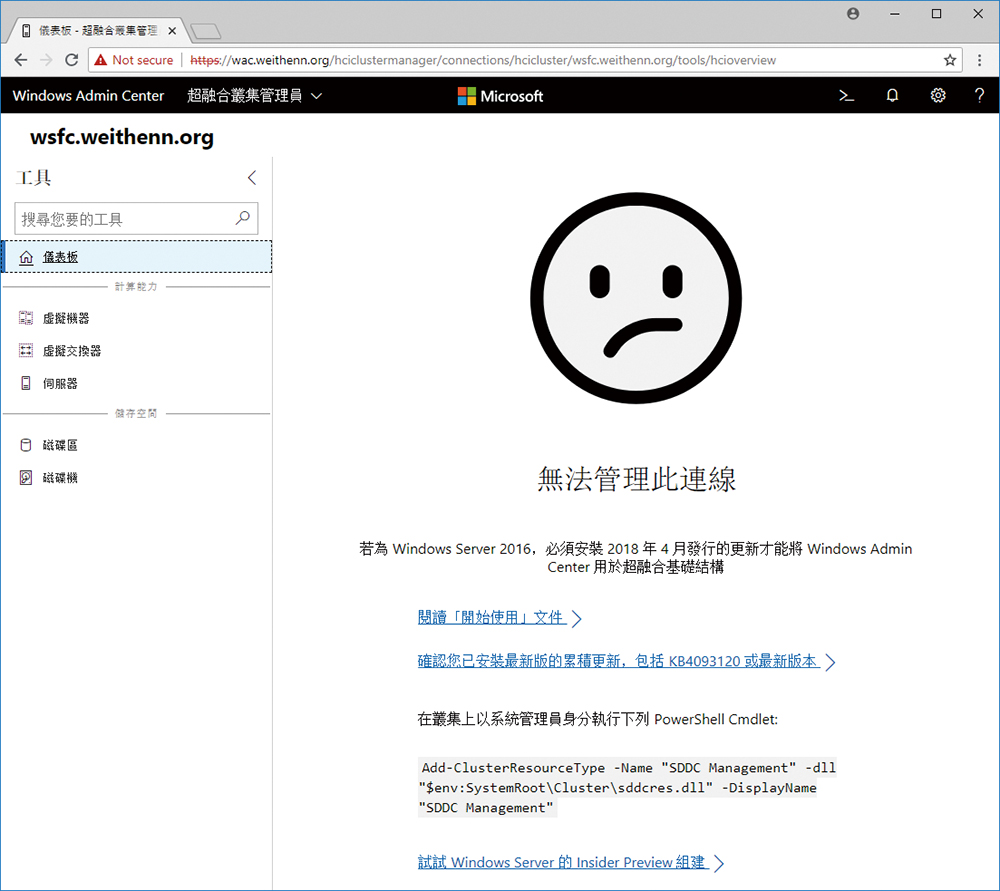Click the 磁碟區 cylinder icon
The width and height of the screenshot is (1000, 891).
[x=26, y=445]
